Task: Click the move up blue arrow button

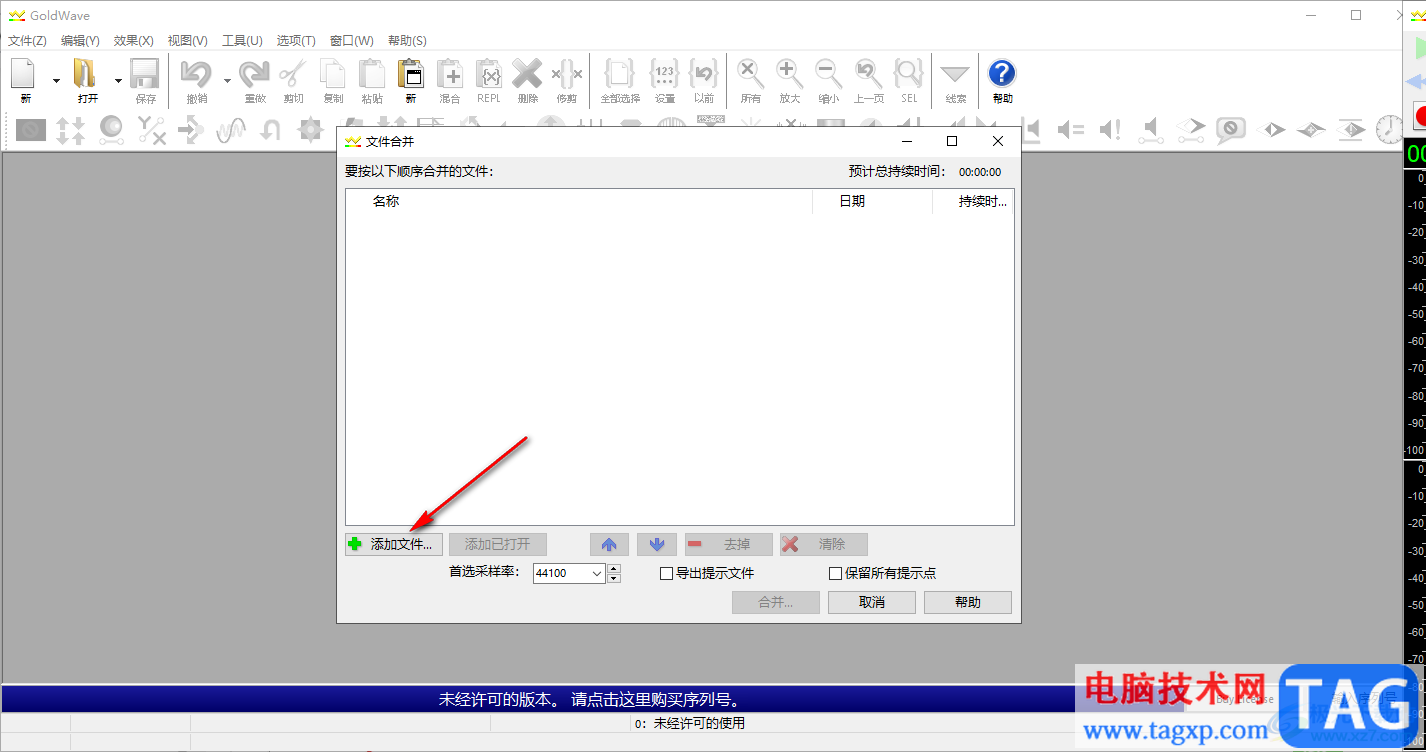Action: (609, 545)
